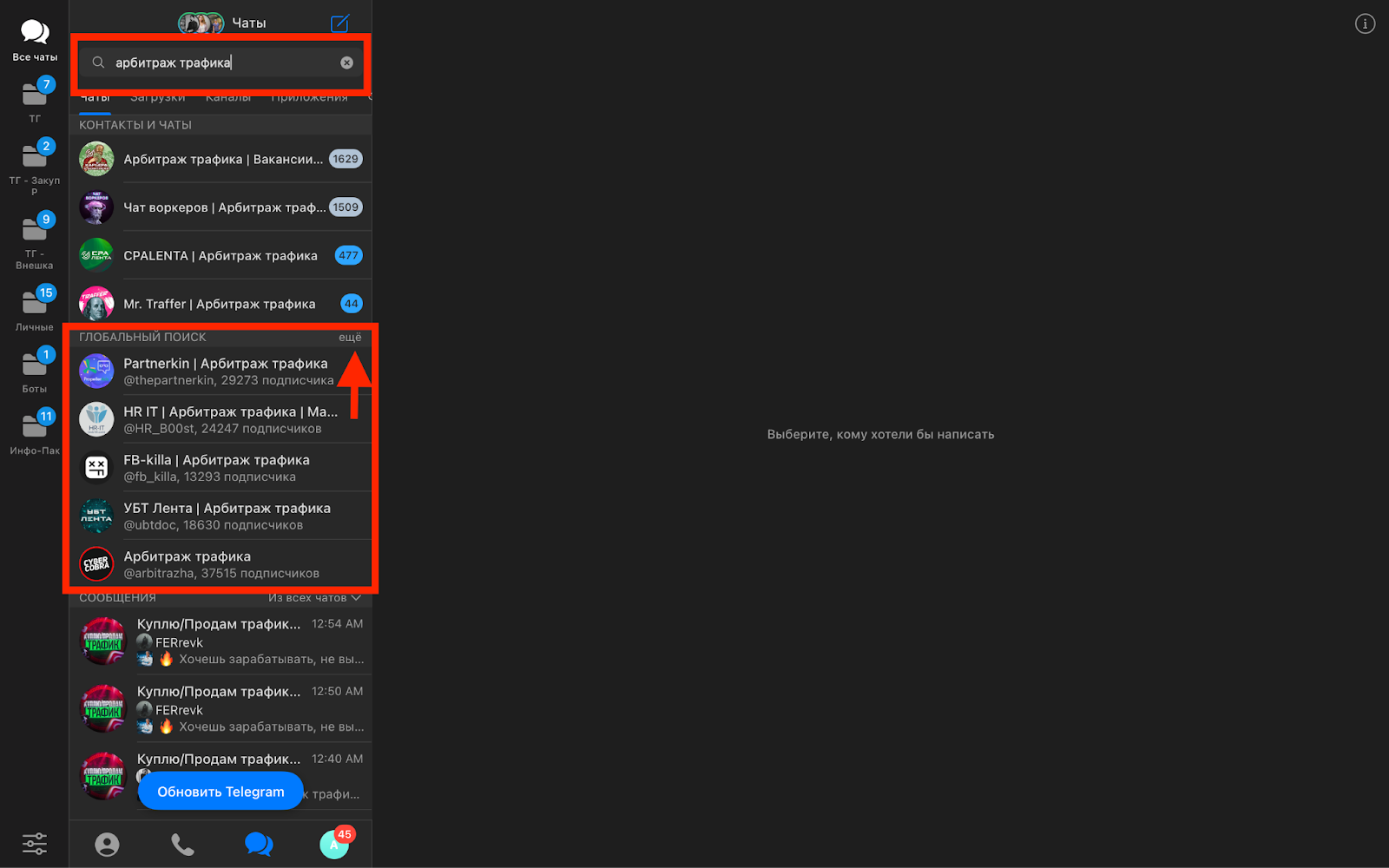Click the HR IT channel avatar
The width and height of the screenshot is (1389, 868).
(x=96, y=419)
